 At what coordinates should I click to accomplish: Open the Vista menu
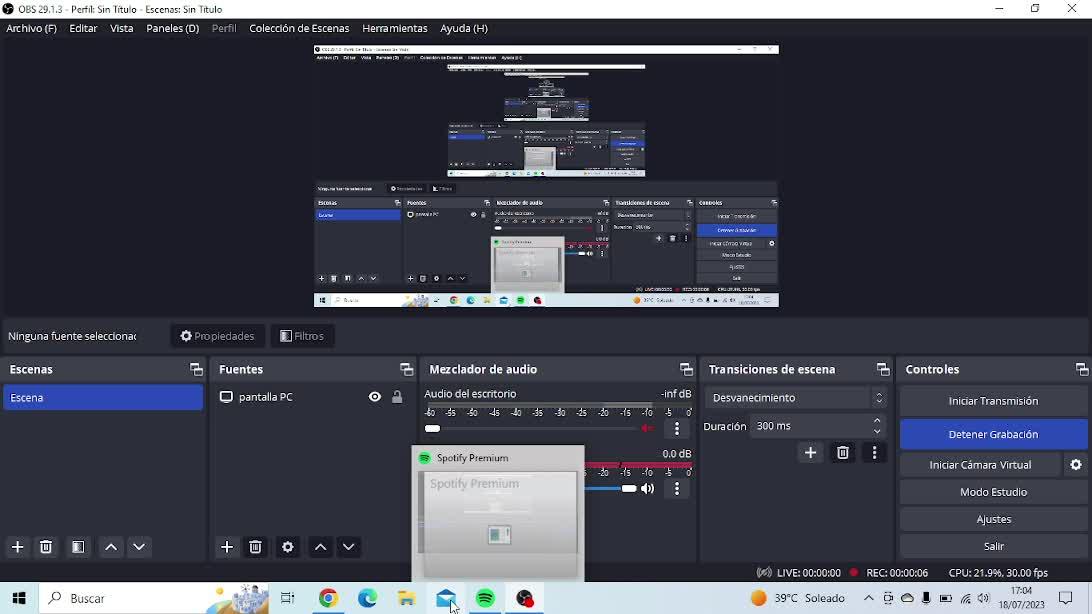click(x=121, y=29)
